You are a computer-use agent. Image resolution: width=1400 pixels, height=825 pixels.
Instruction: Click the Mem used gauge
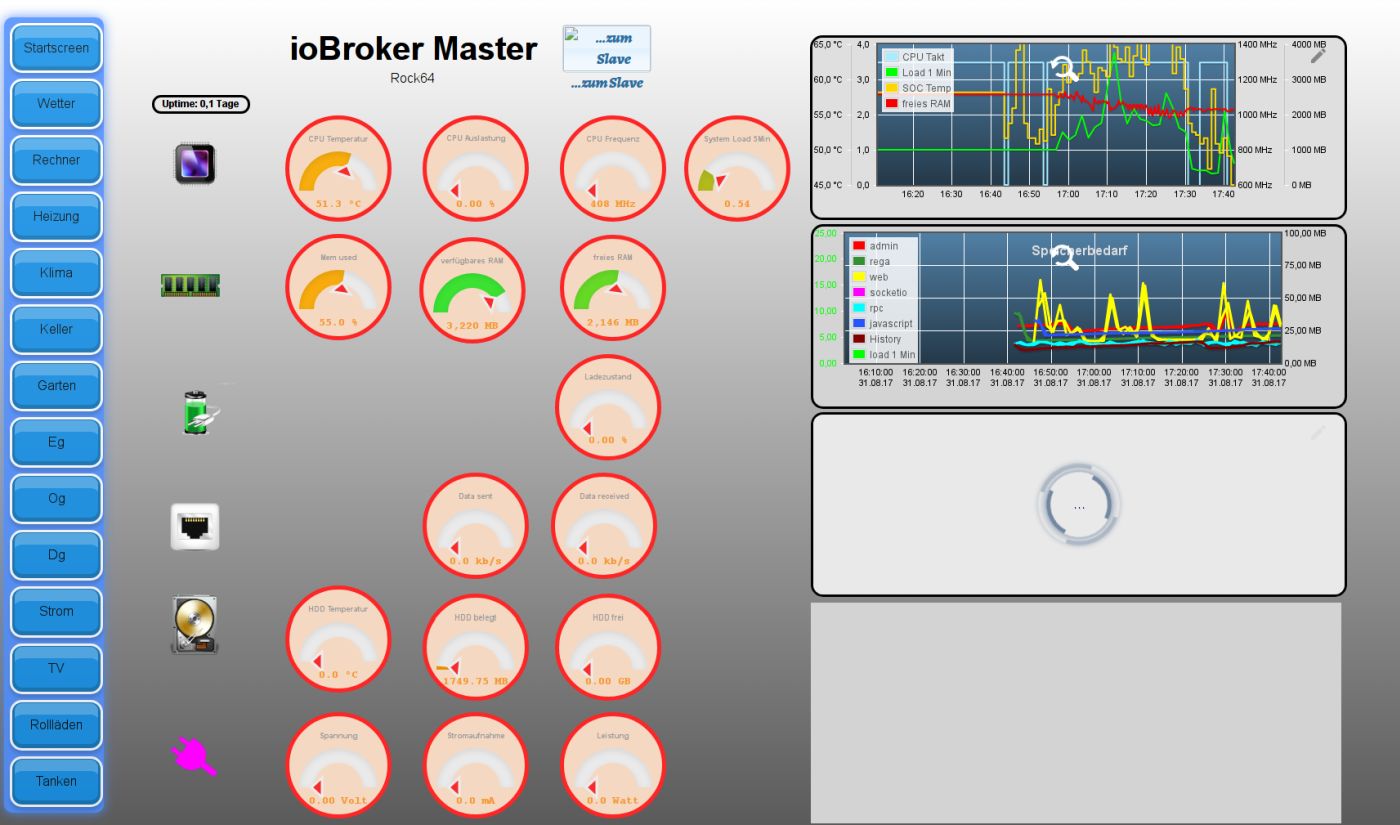[x=338, y=288]
